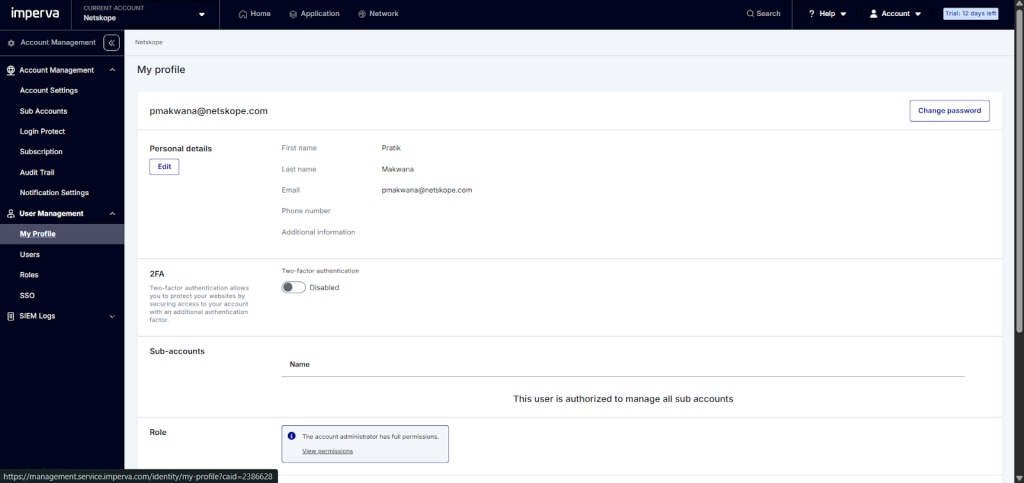Open the current account dropdown arrow
The image size is (1024, 483).
(201, 14)
